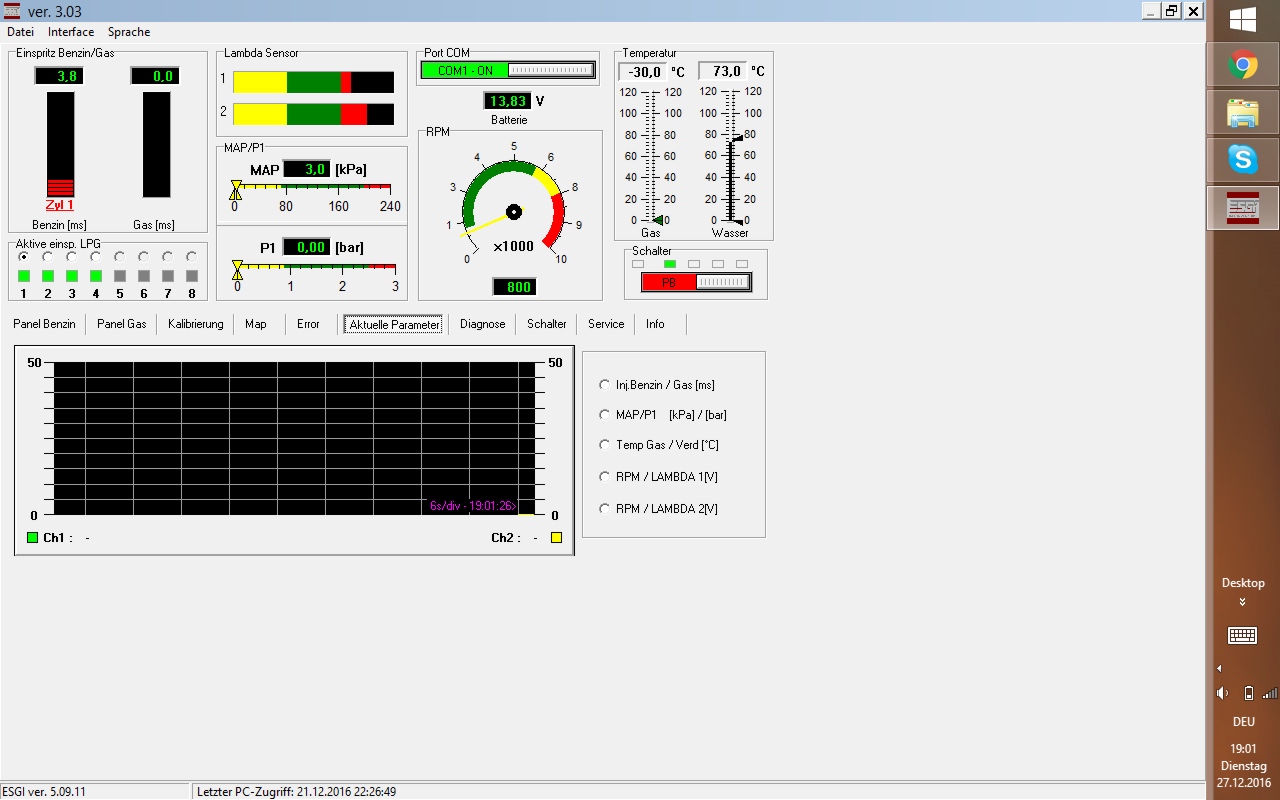Select the ESGI app taskbar icon
The width and height of the screenshot is (1280, 800).
[1243, 207]
